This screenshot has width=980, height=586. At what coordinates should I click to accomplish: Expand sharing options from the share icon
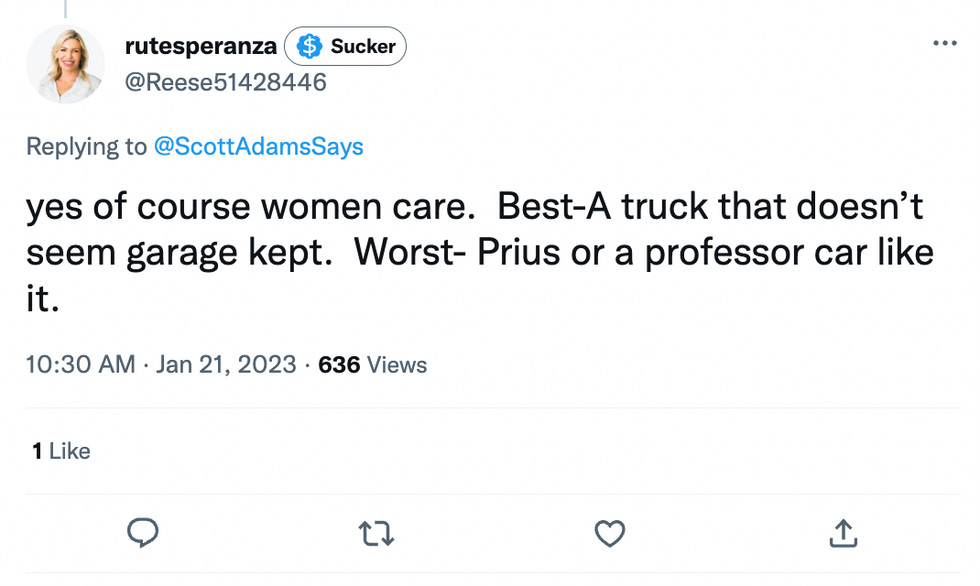[x=843, y=533]
